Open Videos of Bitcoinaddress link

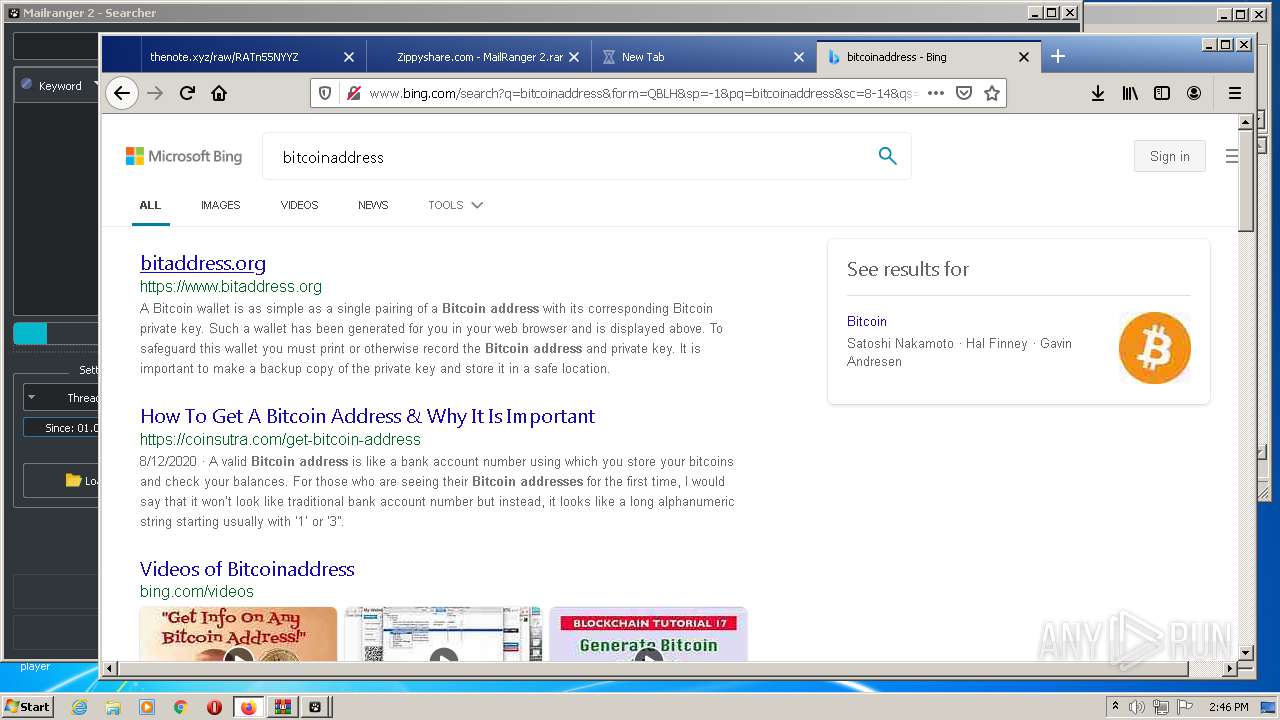[x=247, y=569]
